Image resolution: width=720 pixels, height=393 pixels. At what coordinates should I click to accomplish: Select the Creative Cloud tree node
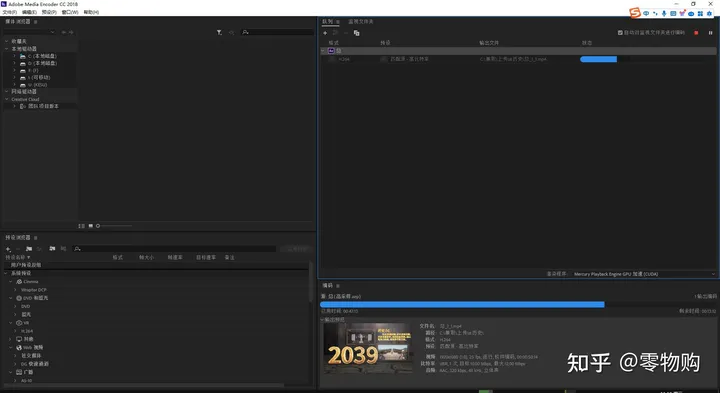tap(25, 99)
